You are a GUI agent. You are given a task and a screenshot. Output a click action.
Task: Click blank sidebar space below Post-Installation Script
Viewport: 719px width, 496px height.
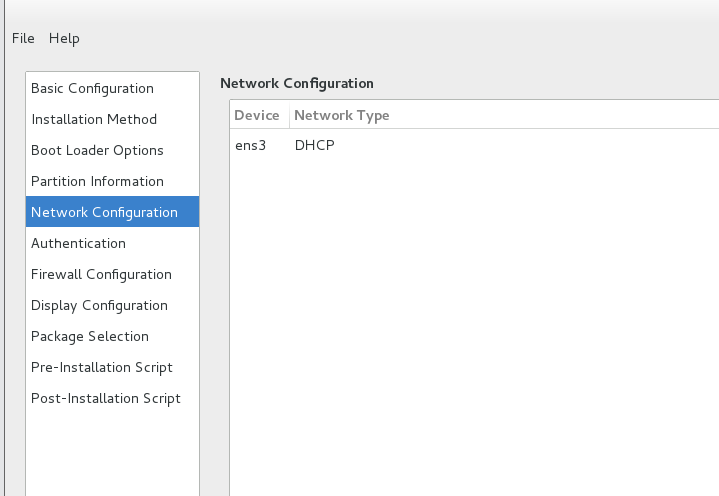coord(112,452)
